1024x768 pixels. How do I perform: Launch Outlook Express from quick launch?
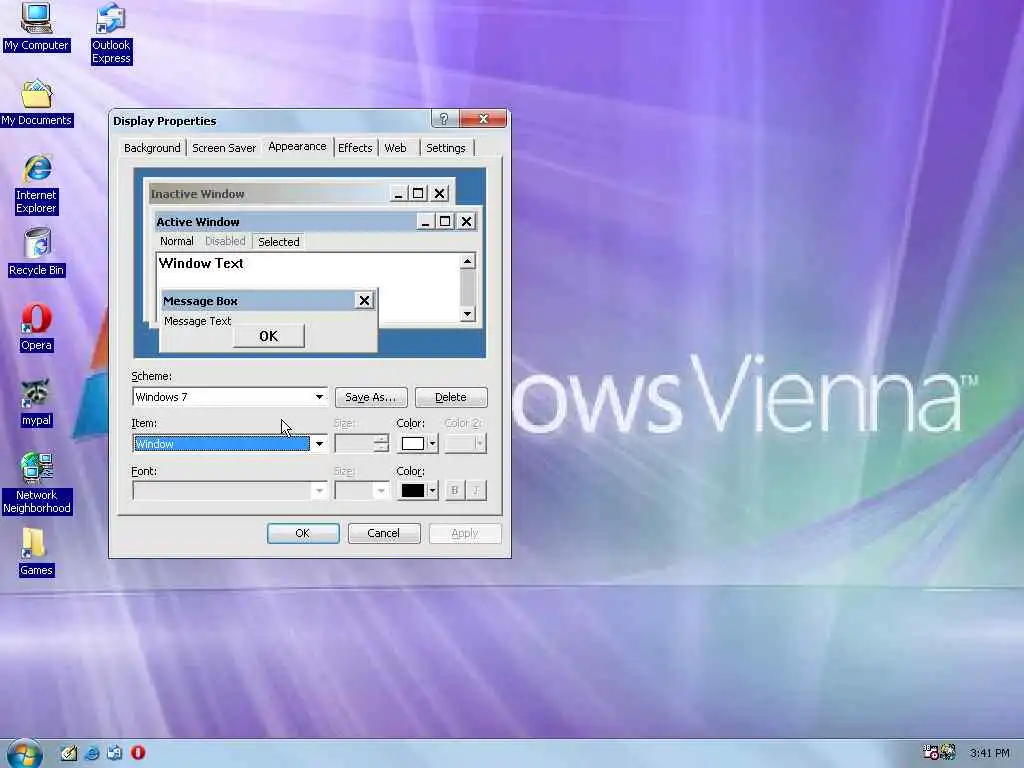point(114,753)
